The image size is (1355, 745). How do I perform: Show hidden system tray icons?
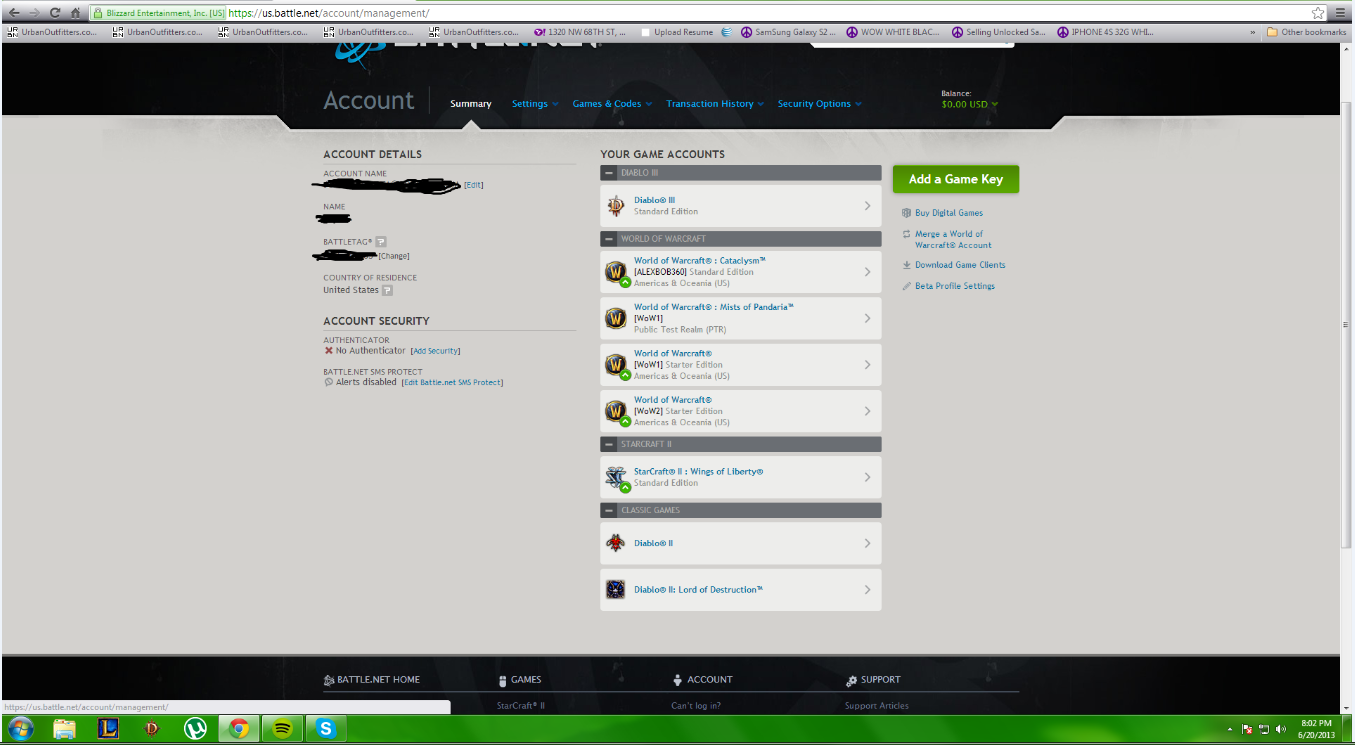[x=1228, y=729]
